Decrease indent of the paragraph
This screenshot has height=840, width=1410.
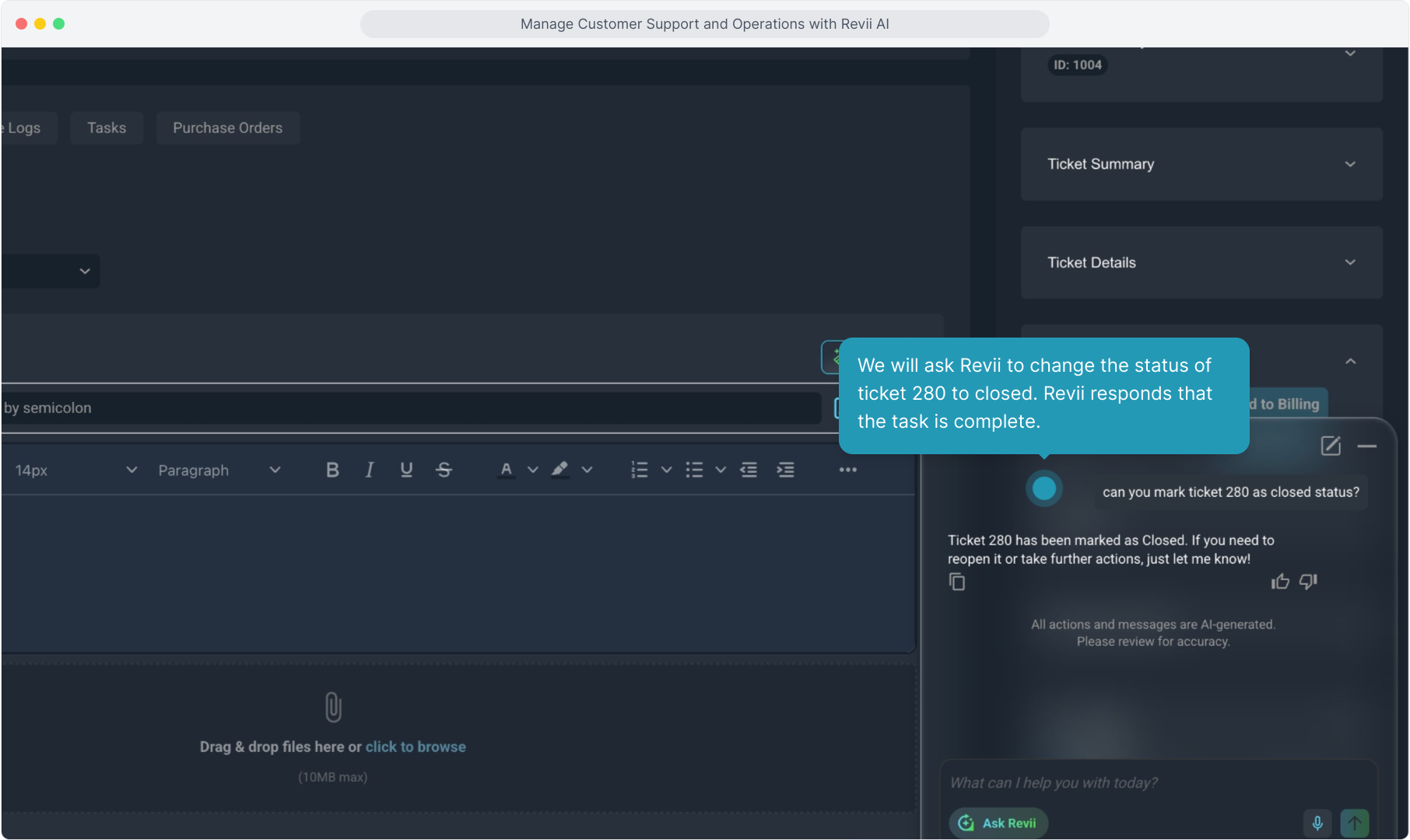tap(749, 470)
